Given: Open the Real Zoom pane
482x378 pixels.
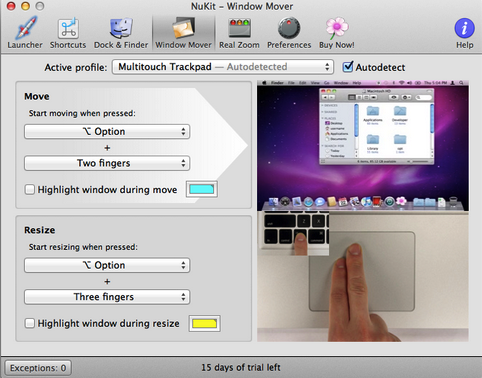Looking at the screenshot, I should click(239, 33).
